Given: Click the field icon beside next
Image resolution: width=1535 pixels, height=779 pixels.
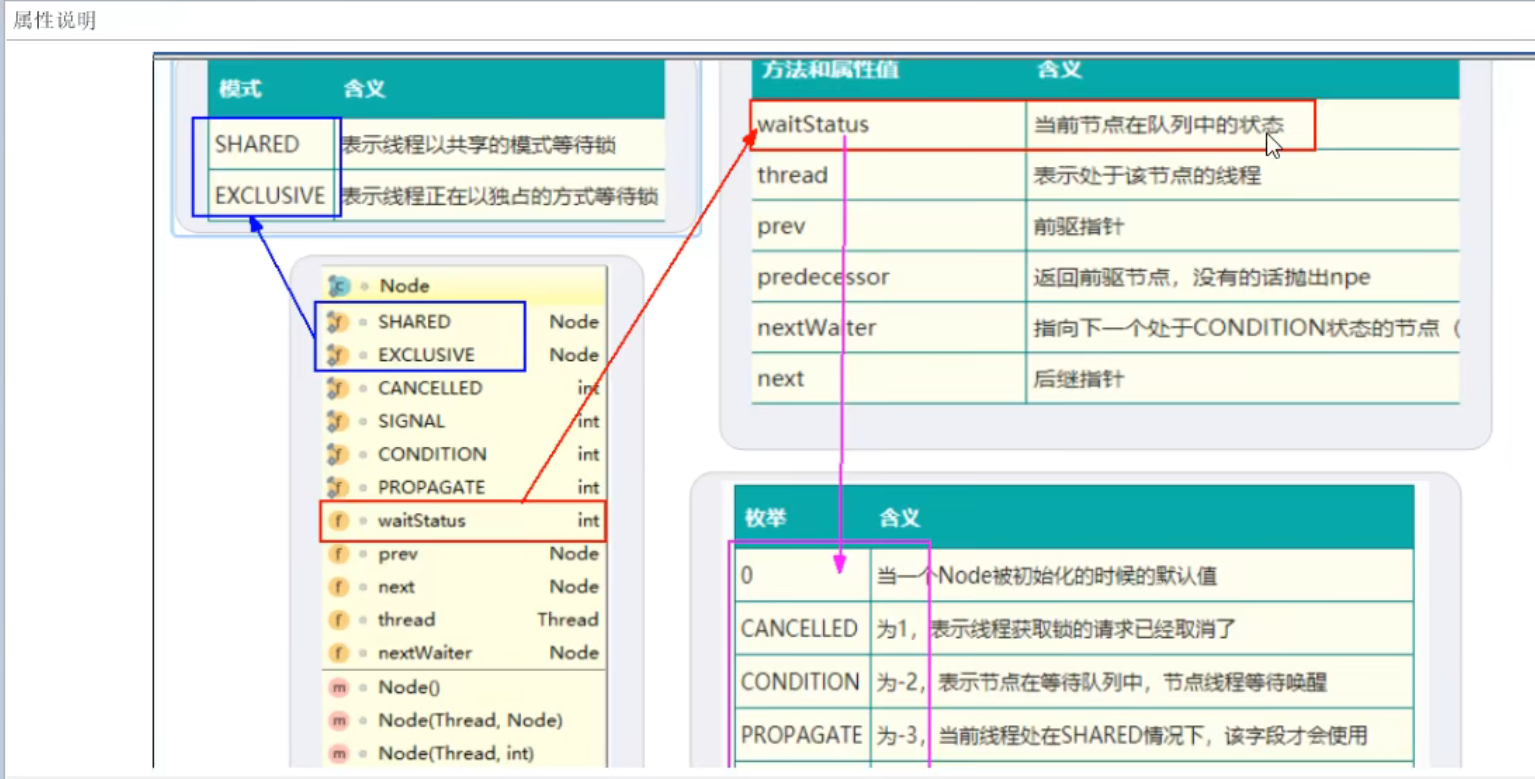Looking at the screenshot, I should click(x=338, y=587).
